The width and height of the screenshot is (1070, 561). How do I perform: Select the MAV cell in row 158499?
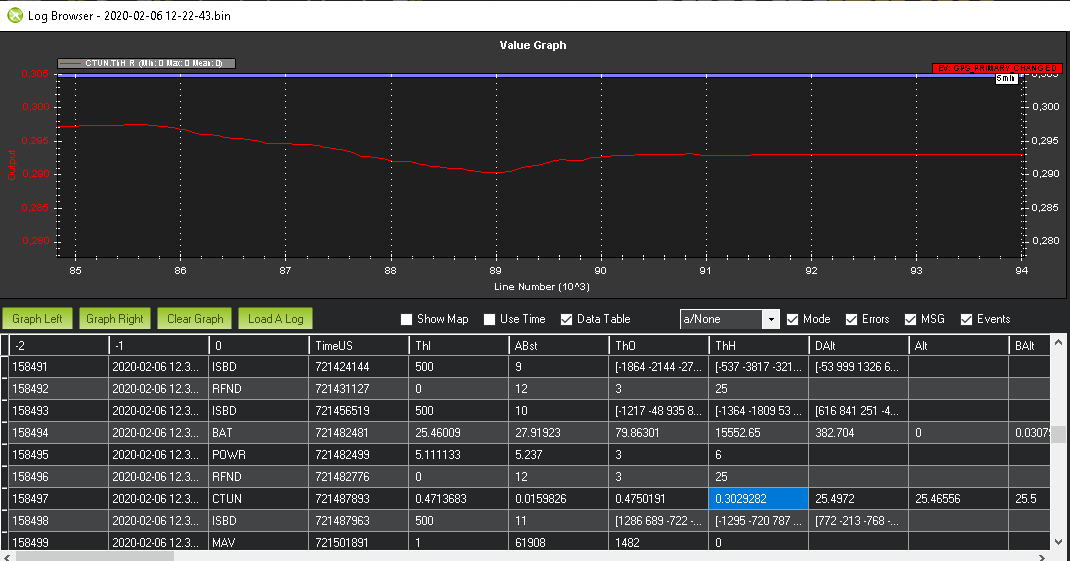pos(259,543)
